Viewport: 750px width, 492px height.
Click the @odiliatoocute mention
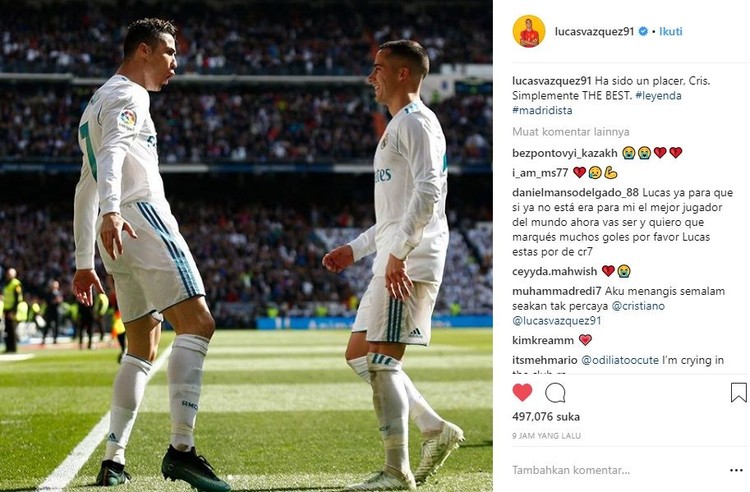tap(620, 360)
